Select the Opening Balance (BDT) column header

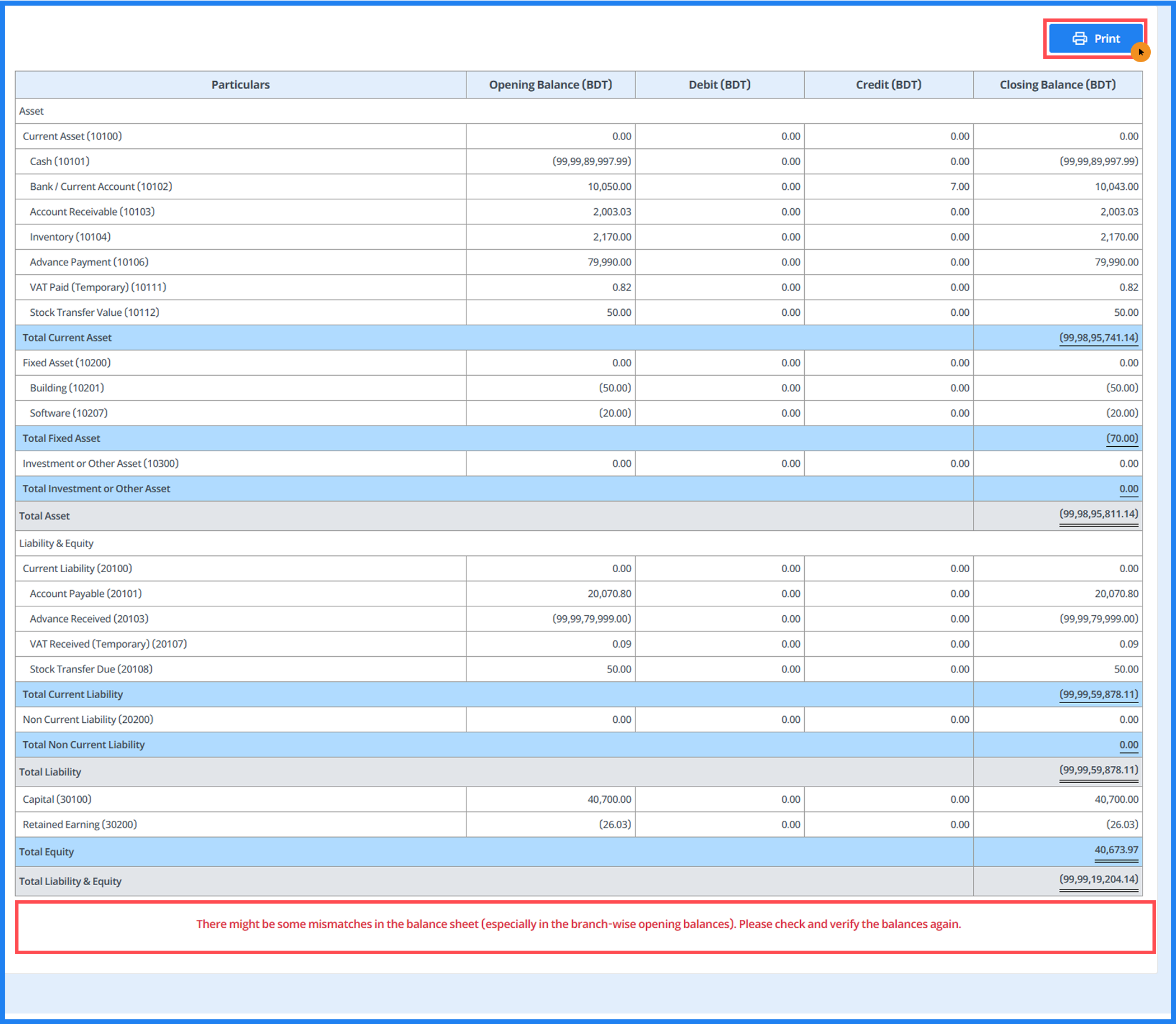(550, 85)
